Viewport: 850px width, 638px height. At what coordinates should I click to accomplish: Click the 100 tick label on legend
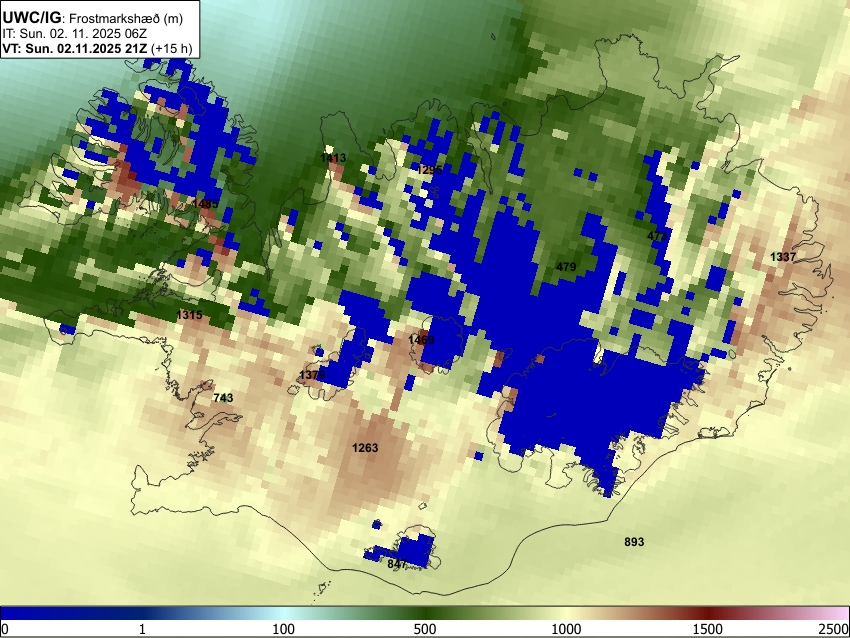[x=284, y=629]
